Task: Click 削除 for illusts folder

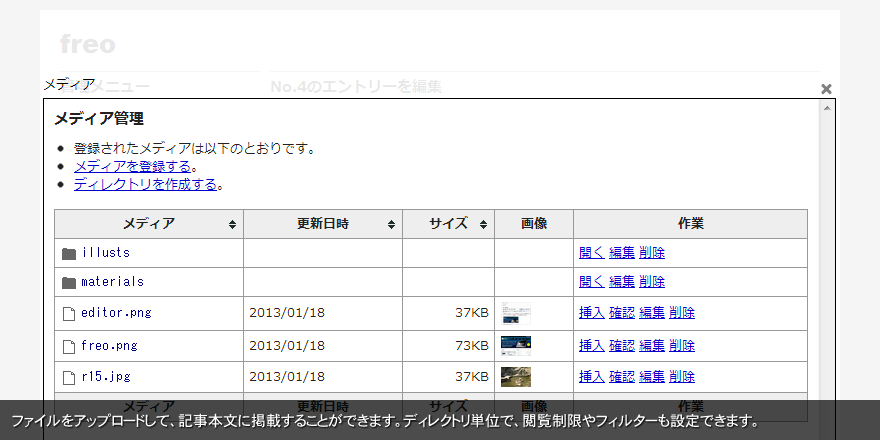Action: point(652,253)
